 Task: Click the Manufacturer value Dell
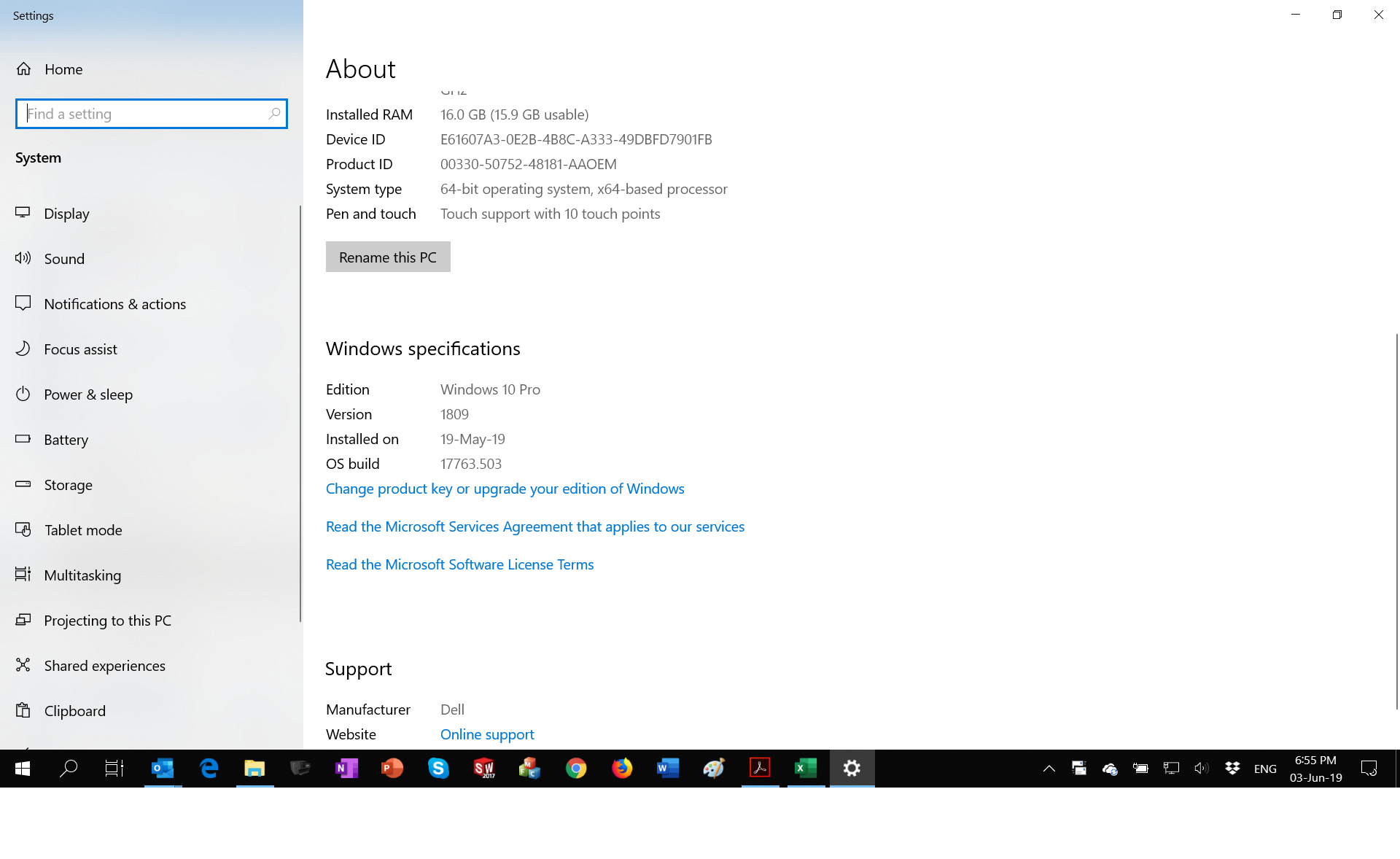[452, 710]
